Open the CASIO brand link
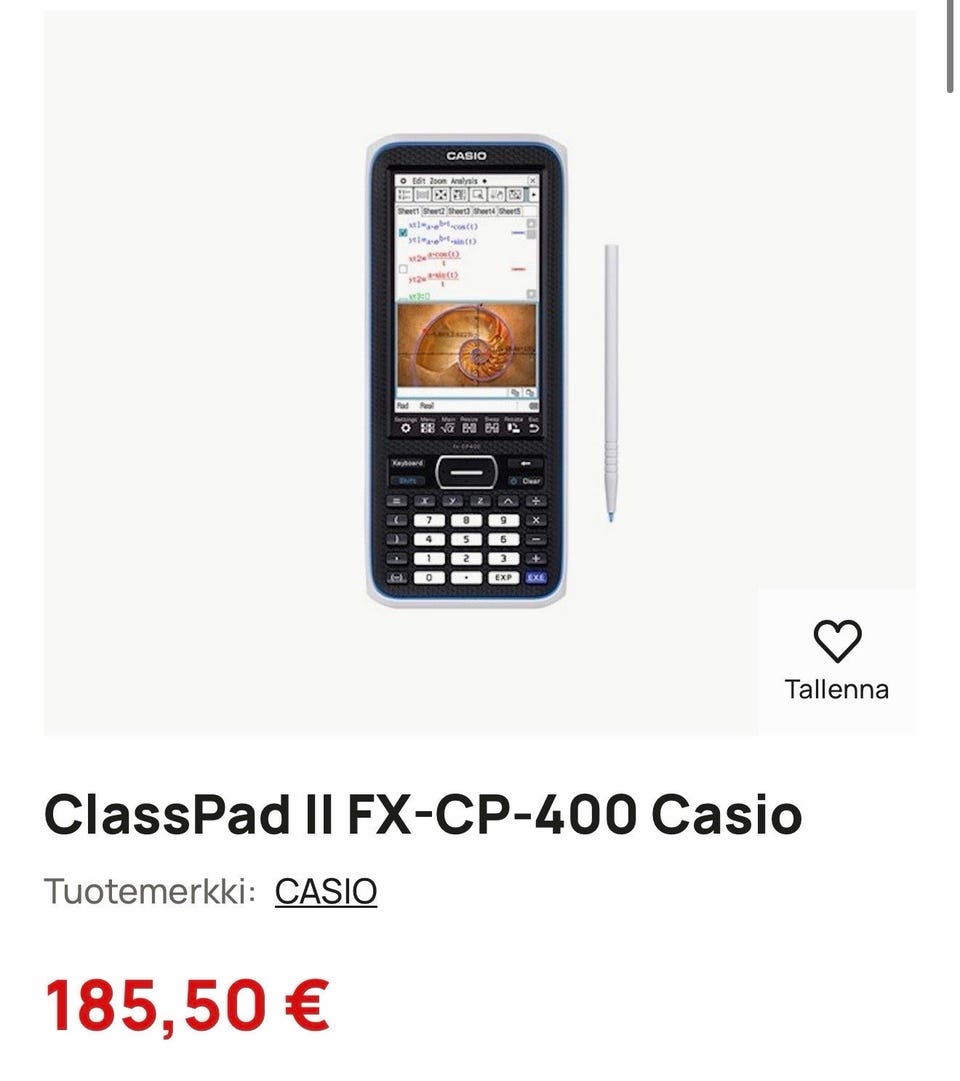Viewport: 960px width, 1081px height. coord(326,891)
